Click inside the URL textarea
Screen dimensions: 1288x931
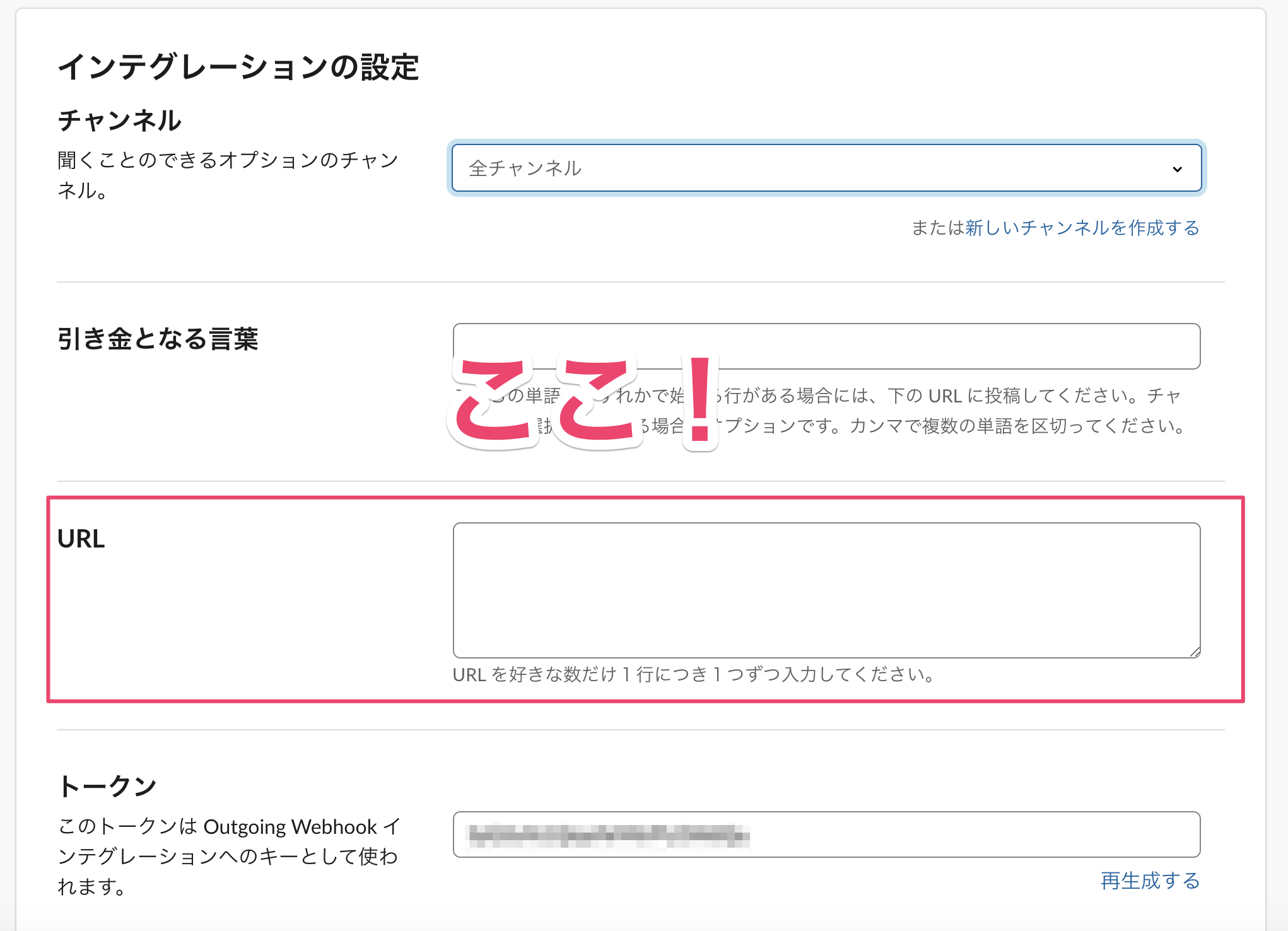click(x=826, y=590)
